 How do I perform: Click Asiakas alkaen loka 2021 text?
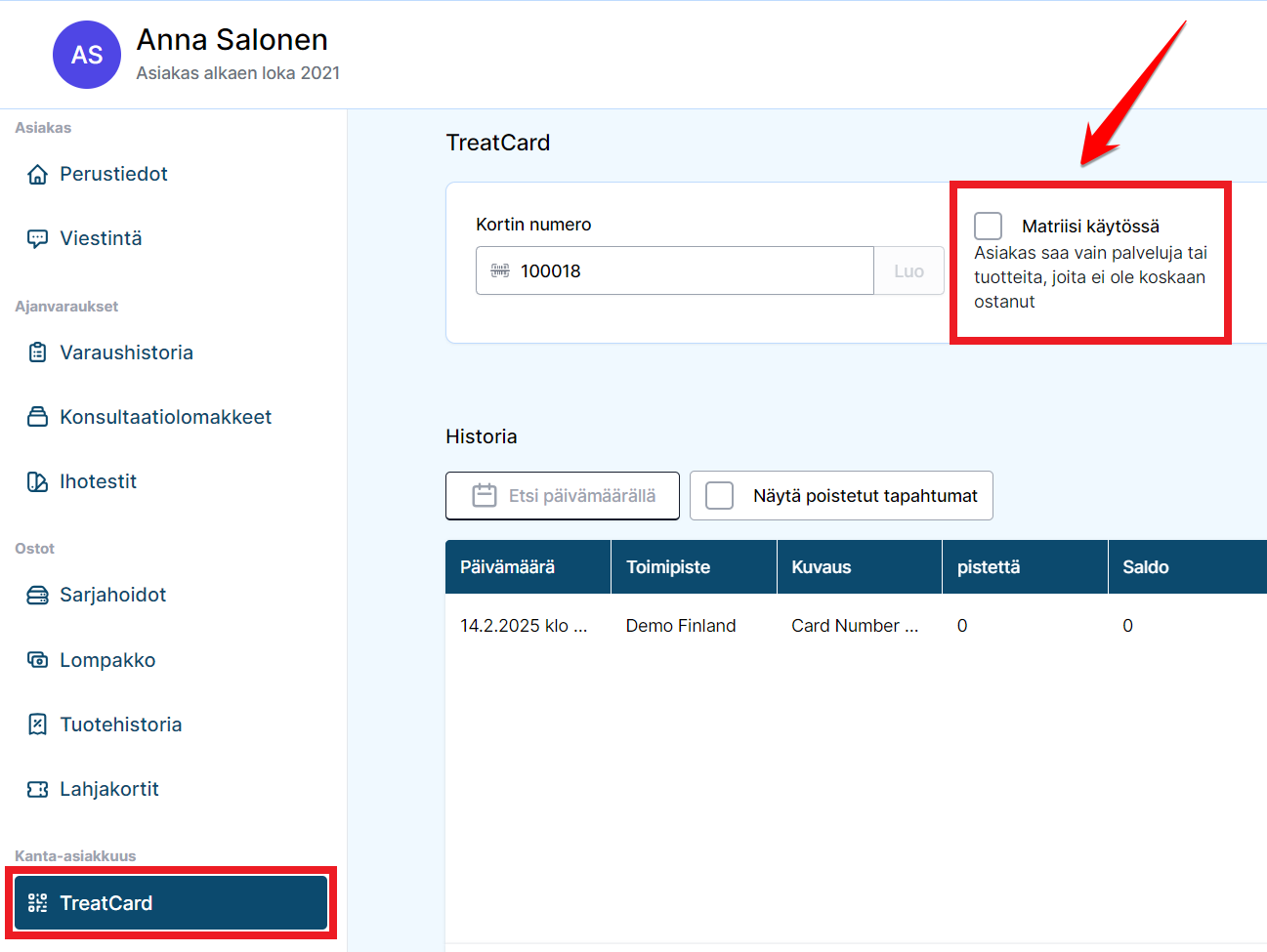pyautogui.click(x=238, y=73)
